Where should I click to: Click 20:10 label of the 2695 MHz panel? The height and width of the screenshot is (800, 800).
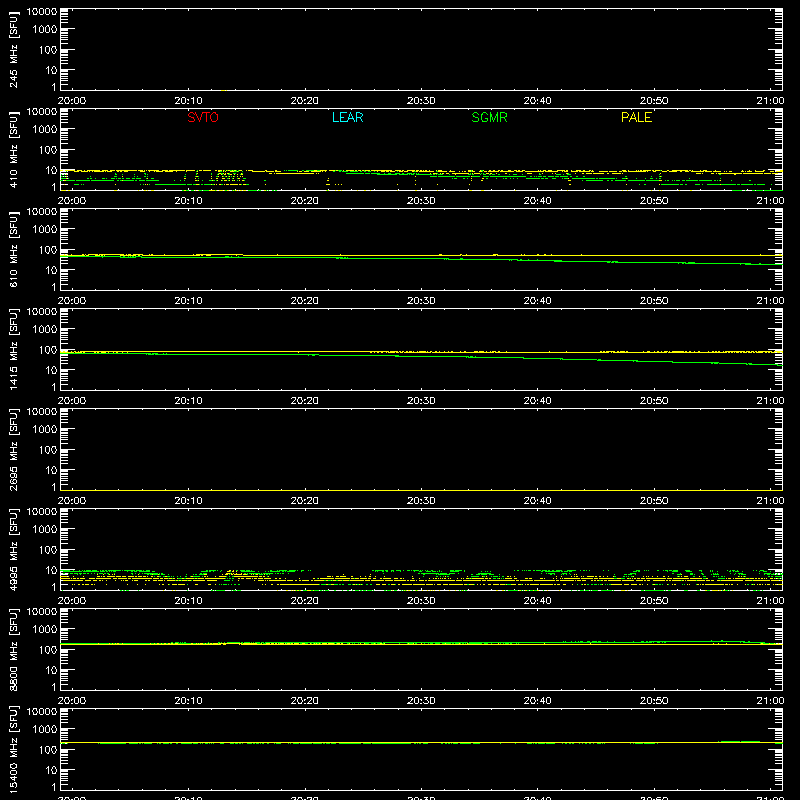click(x=188, y=501)
